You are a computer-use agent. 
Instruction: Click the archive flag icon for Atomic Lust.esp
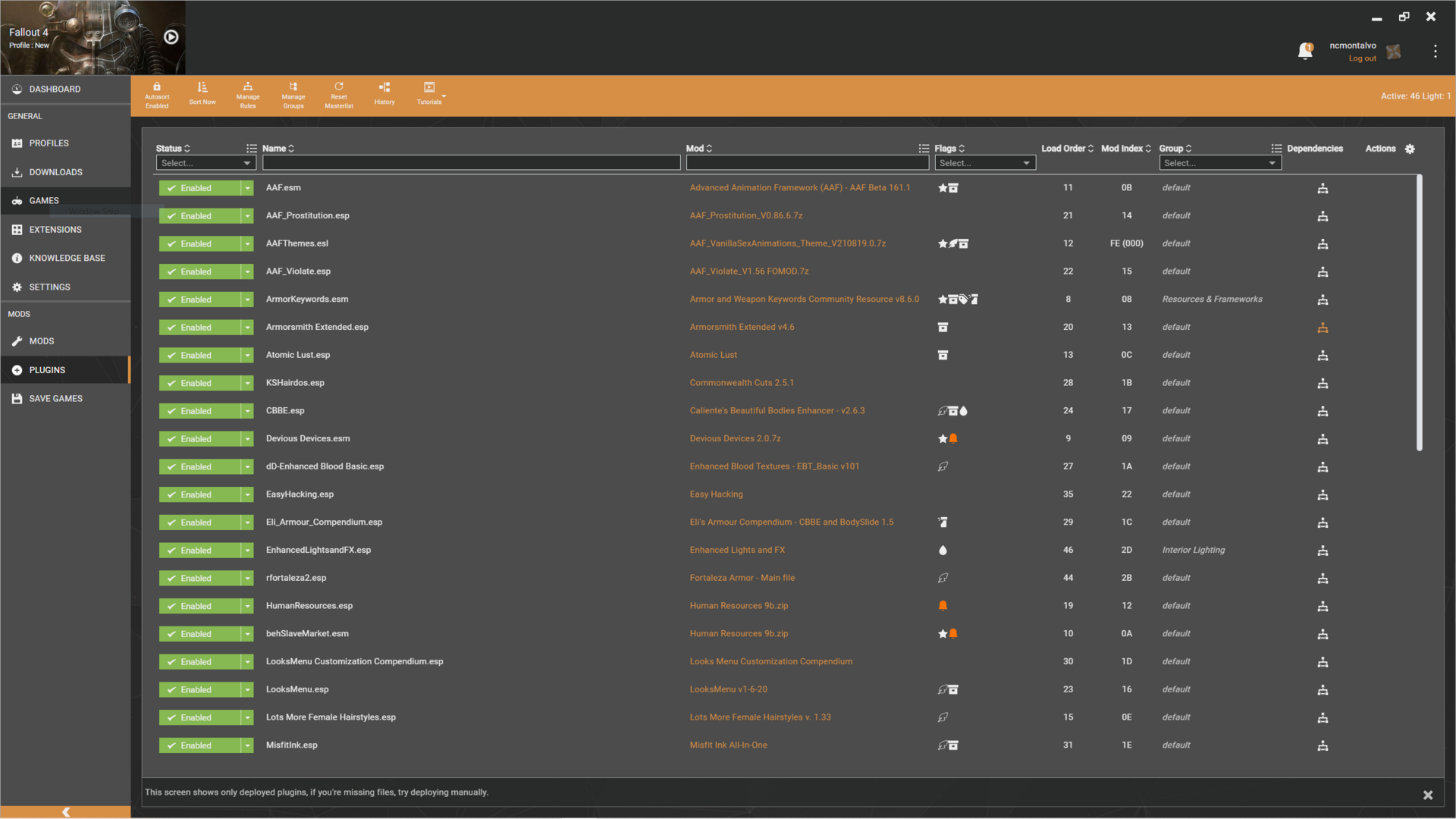pos(943,355)
